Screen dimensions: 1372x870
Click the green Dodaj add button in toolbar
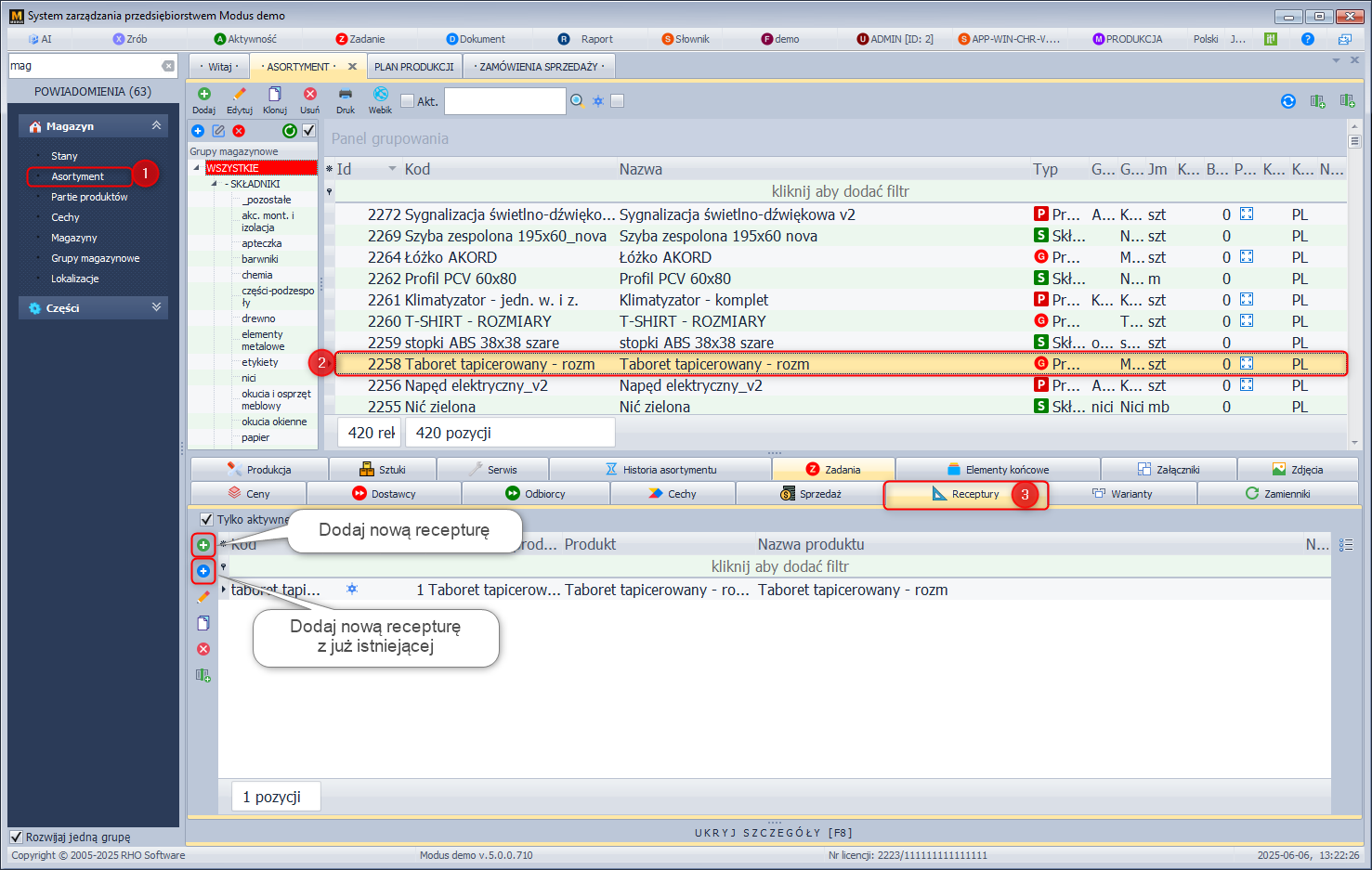[x=203, y=95]
